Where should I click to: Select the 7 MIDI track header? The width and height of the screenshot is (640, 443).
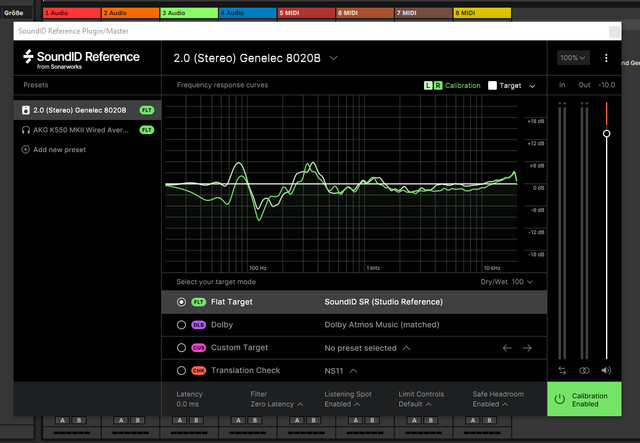pos(424,13)
